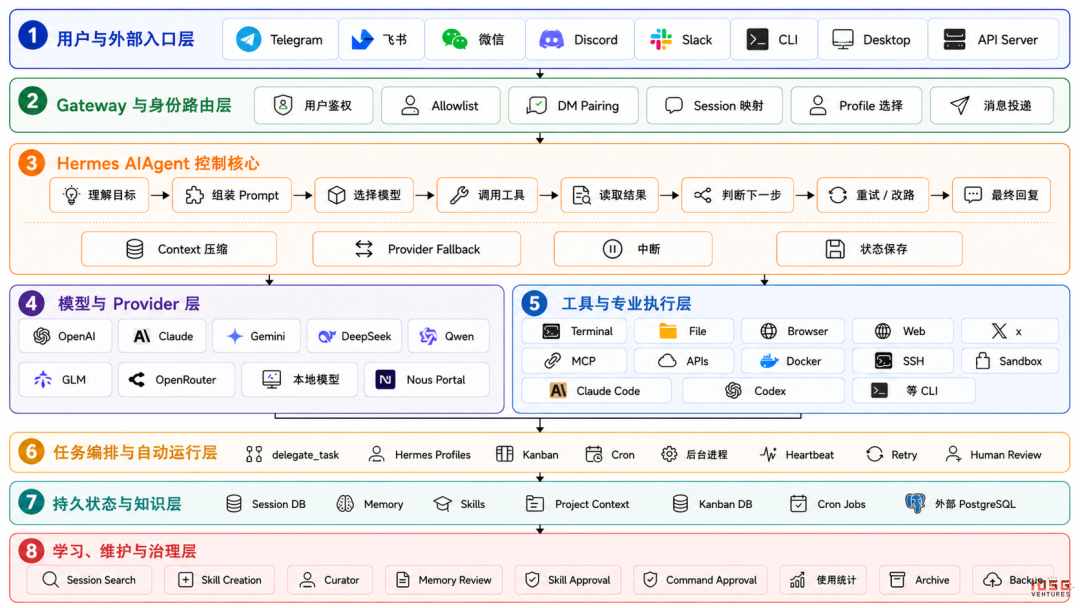Click the Claude Code logo icon
Image resolution: width=1080 pixels, height=608 pixels.
point(558,390)
